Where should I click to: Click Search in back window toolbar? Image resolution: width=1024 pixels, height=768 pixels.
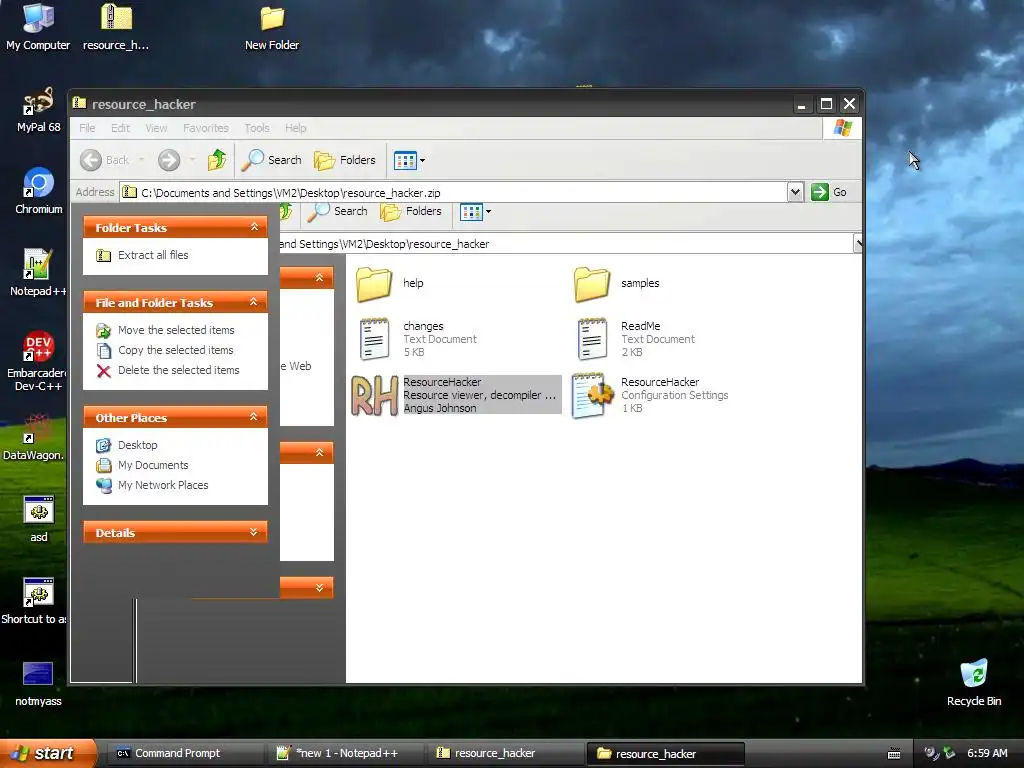click(x=338, y=211)
